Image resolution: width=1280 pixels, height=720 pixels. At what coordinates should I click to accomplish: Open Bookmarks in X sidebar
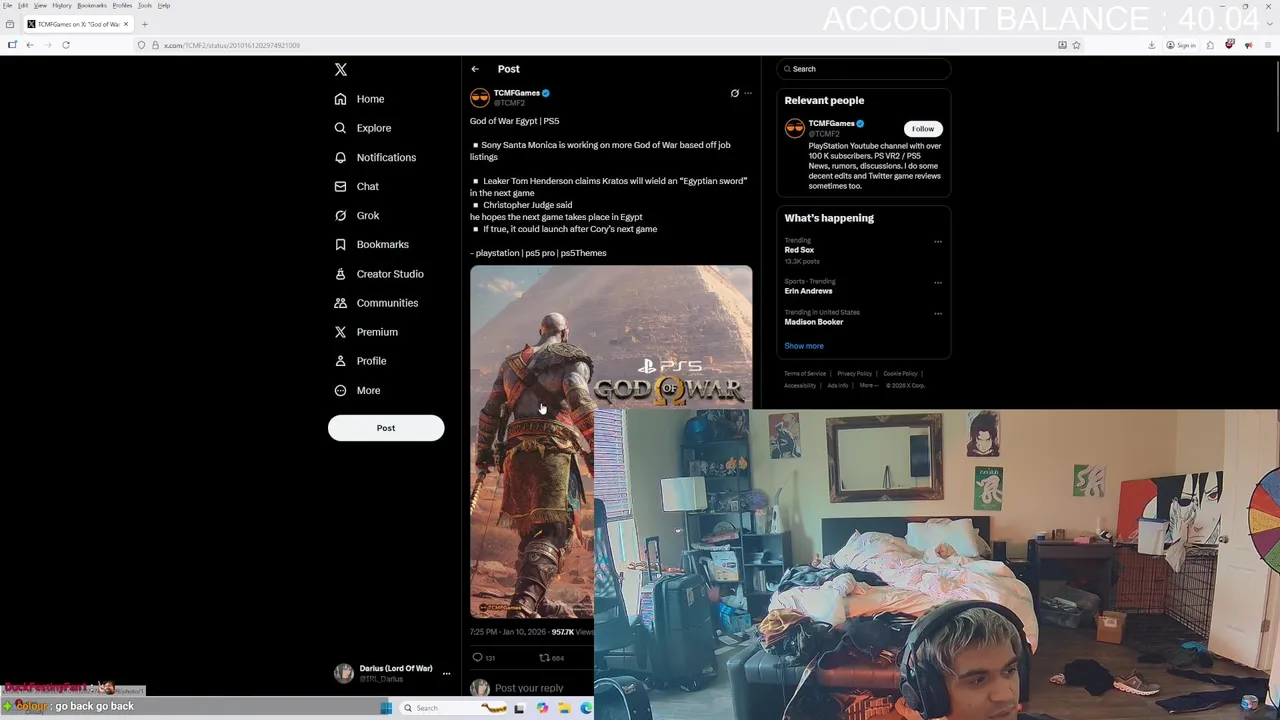point(371,244)
